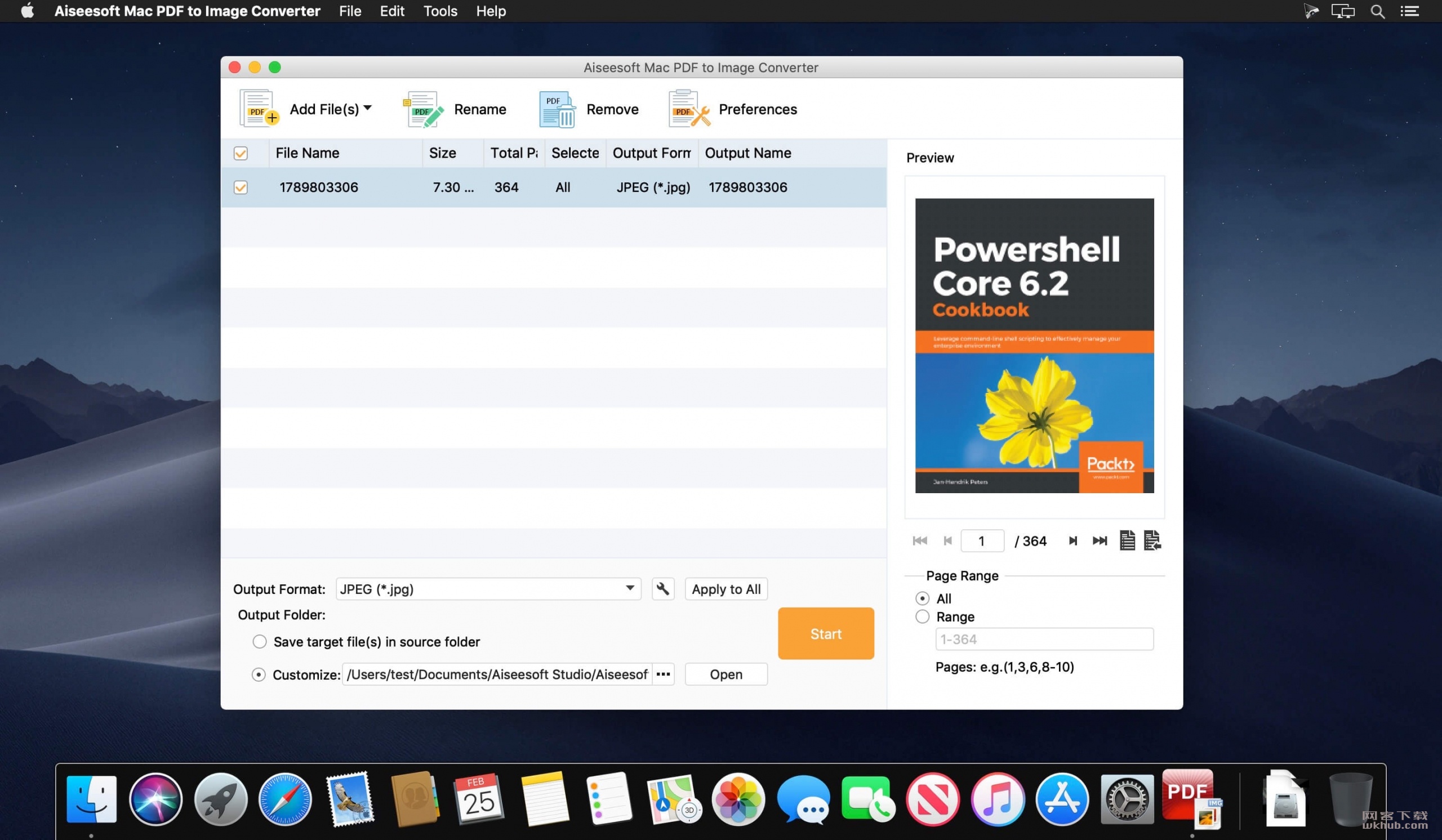Open Safari from the dock
1442x840 pixels.
tap(285, 799)
